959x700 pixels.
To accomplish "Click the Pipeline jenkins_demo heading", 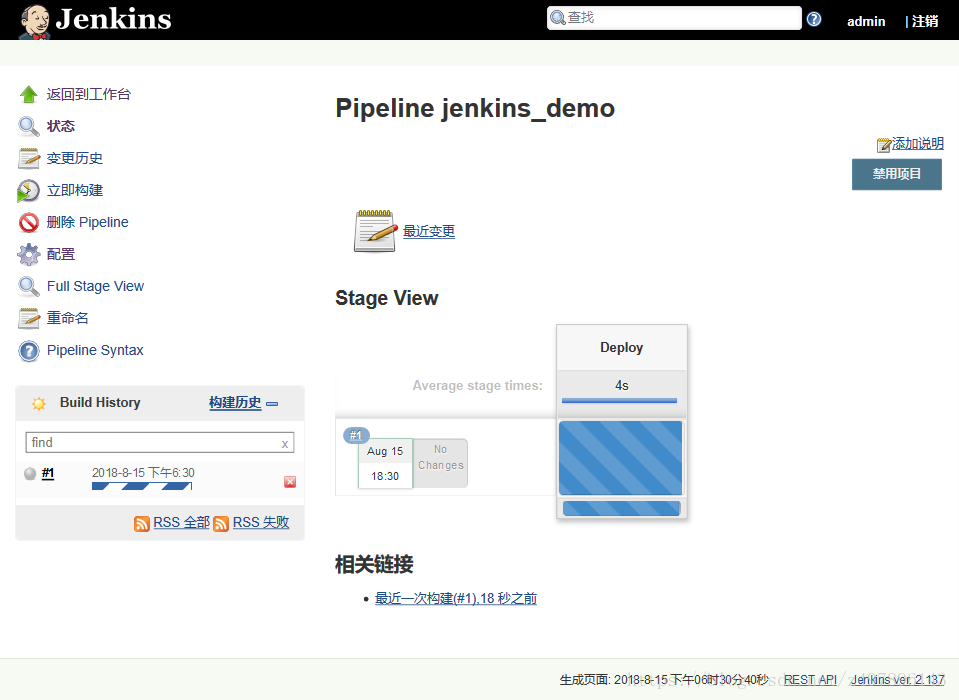I will click(475, 108).
